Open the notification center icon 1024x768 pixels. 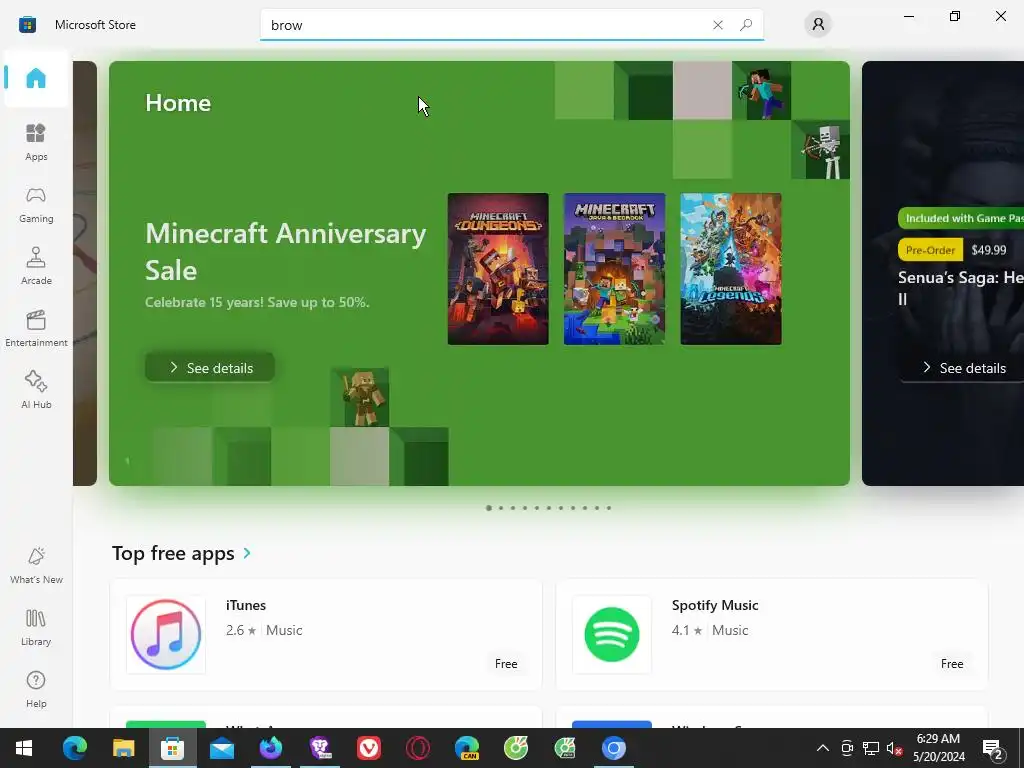pyautogui.click(x=993, y=748)
